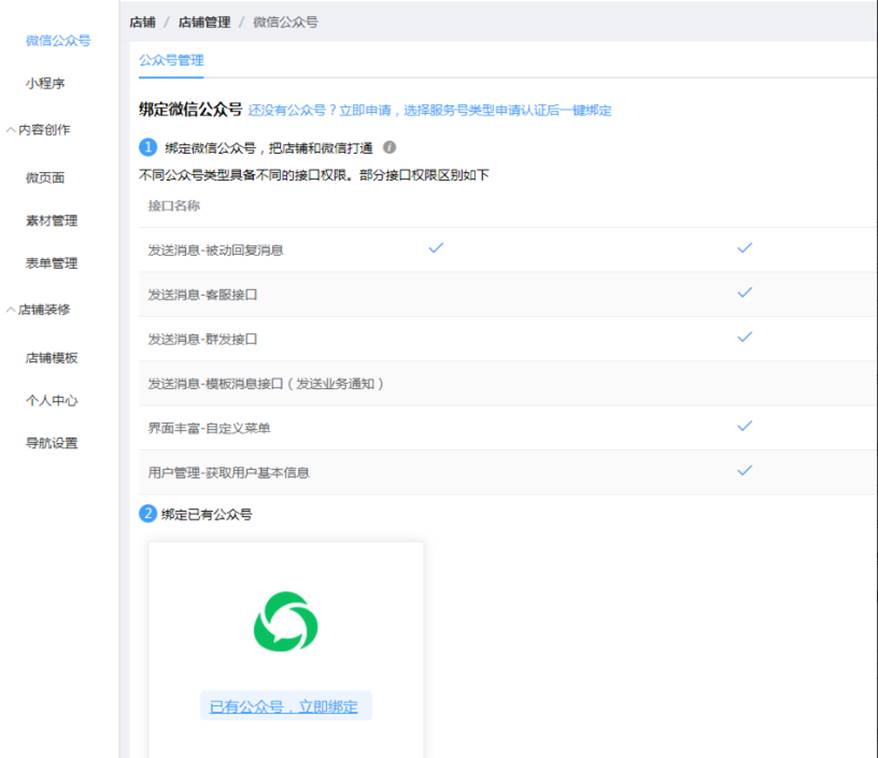Image resolution: width=878 pixels, height=758 pixels.
Task: Click the 微信公众号 breadcrumb text
Action: coord(286,22)
